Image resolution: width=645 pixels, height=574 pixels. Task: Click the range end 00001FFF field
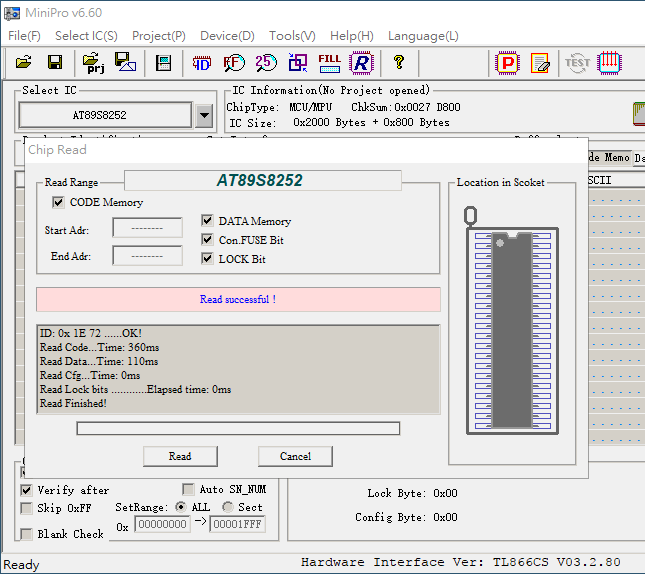click(x=237, y=524)
